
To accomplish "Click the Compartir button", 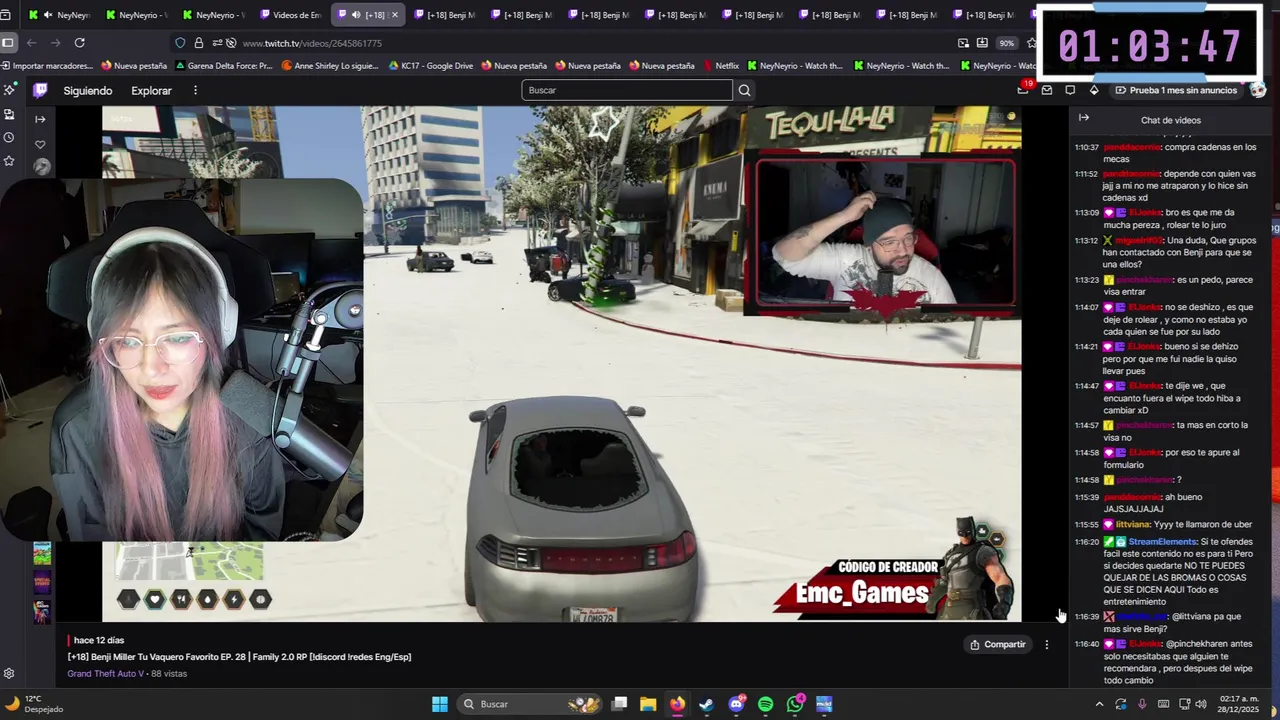I will (x=997, y=645).
